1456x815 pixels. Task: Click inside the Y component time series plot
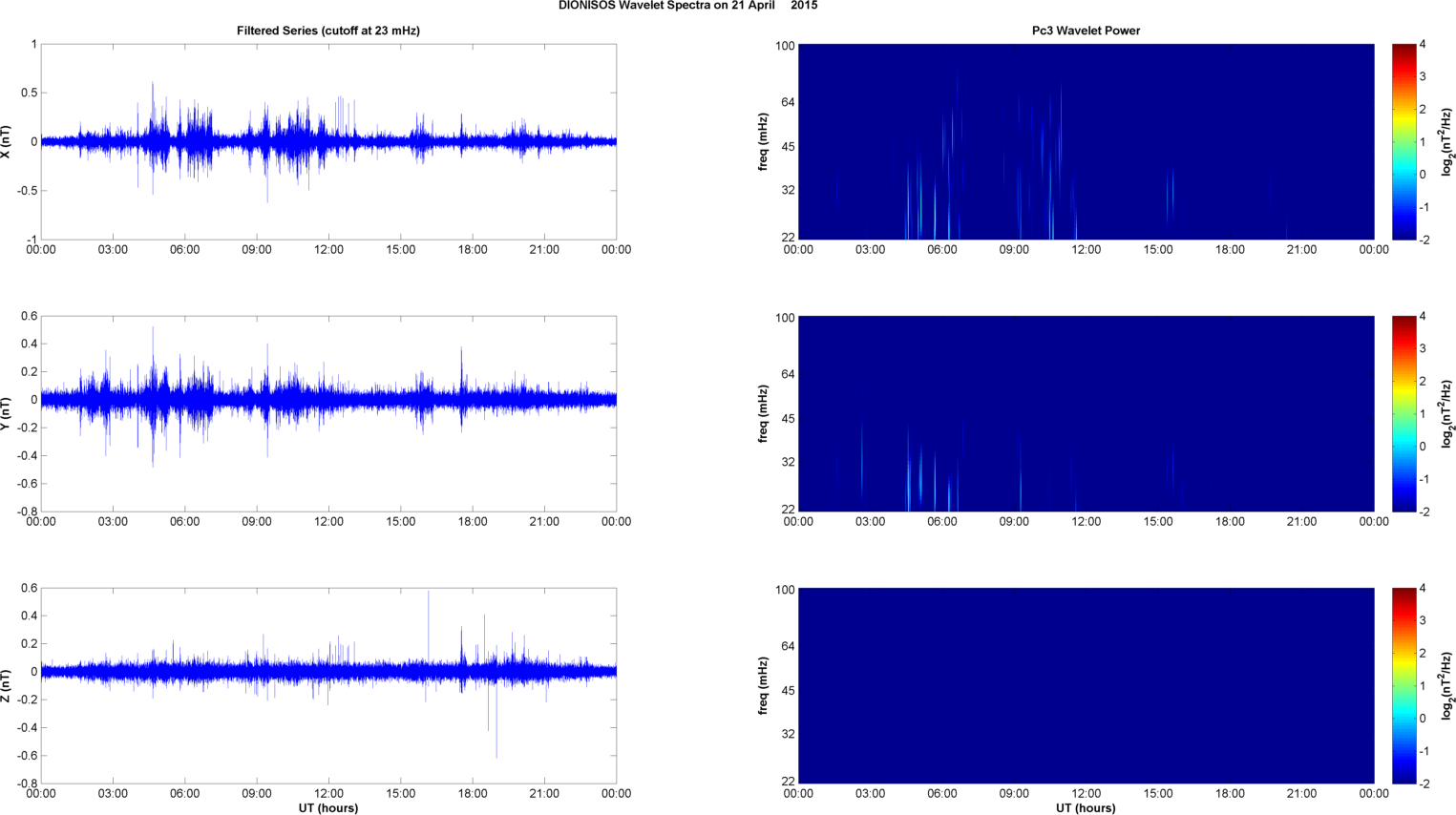[x=328, y=413]
